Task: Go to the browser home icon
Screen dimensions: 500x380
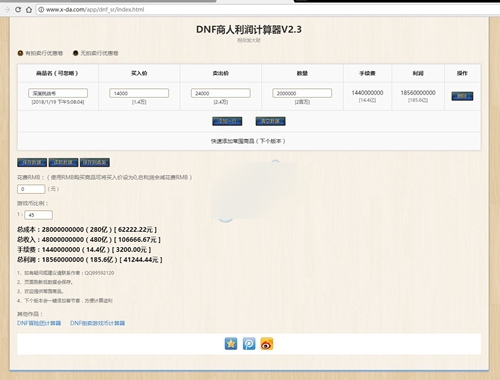Action: pyautogui.click(x=29, y=10)
